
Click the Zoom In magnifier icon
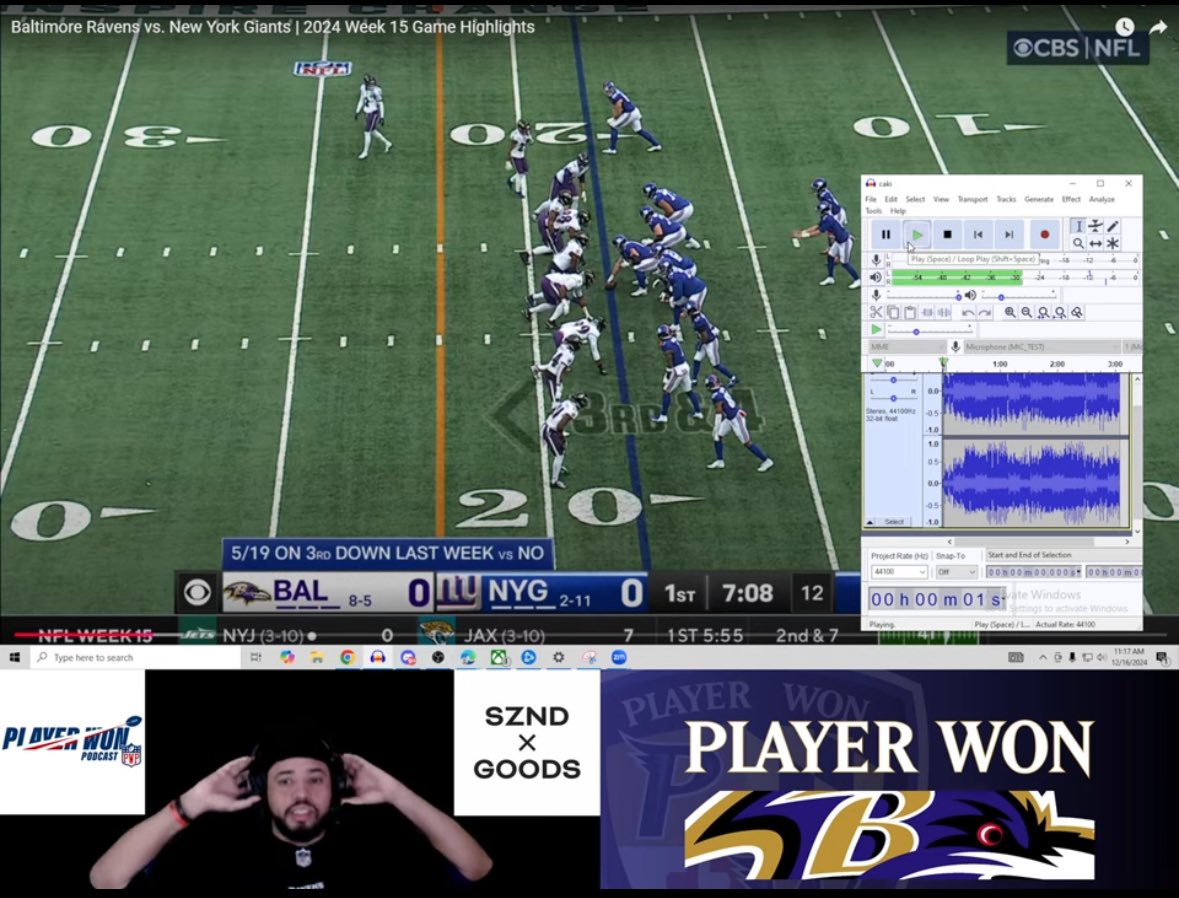(1010, 312)
